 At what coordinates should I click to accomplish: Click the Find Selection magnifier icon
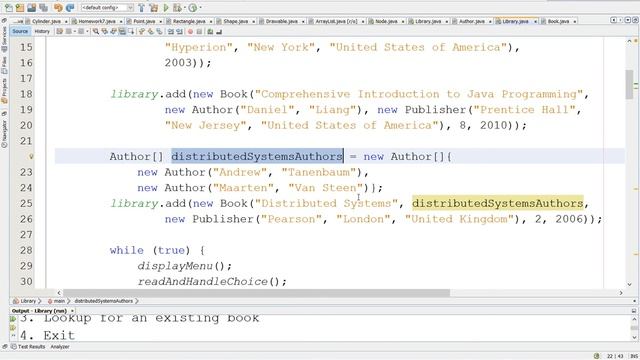point(96,31)
